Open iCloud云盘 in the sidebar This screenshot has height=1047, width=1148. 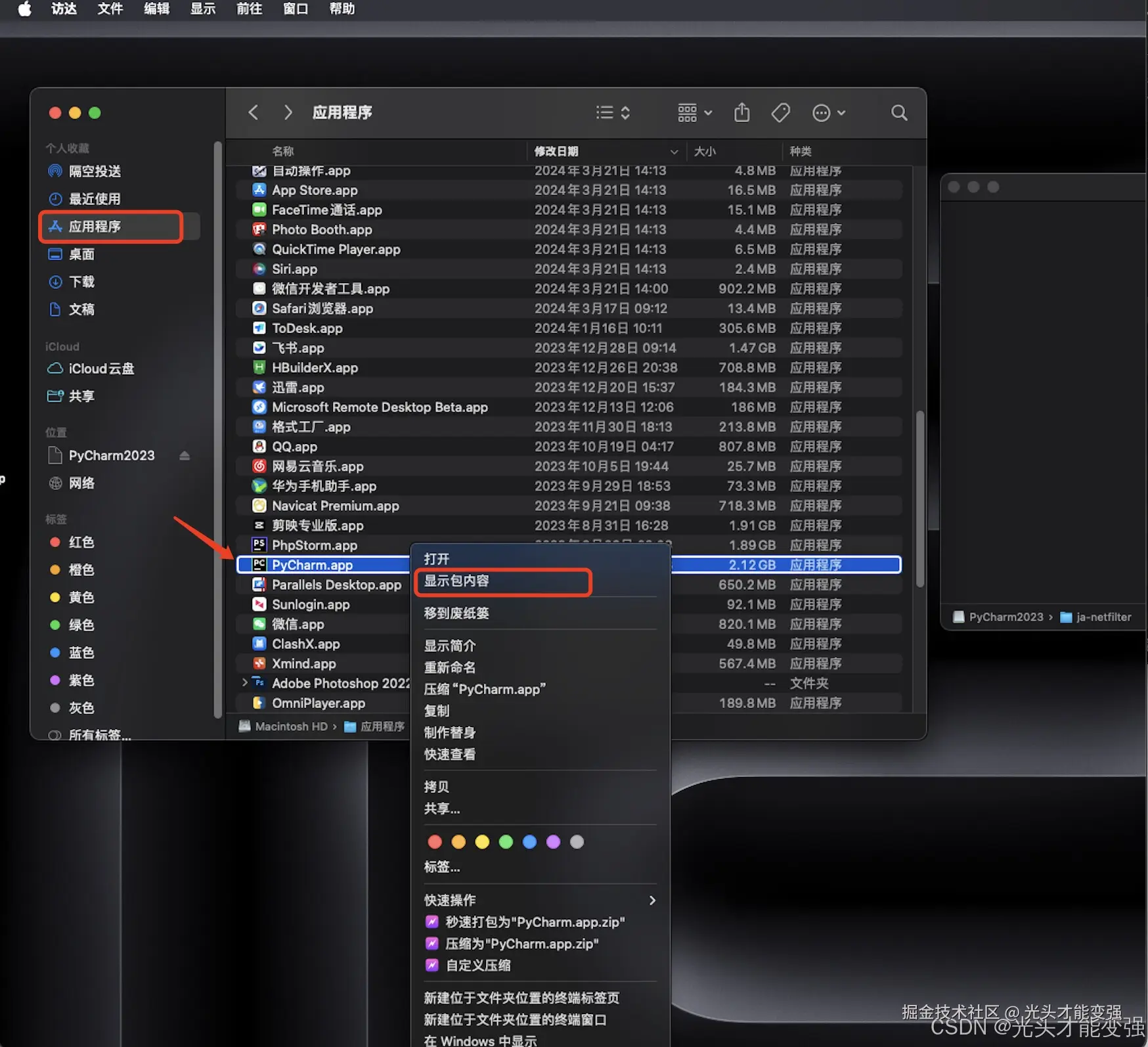[x=101, y=368]
